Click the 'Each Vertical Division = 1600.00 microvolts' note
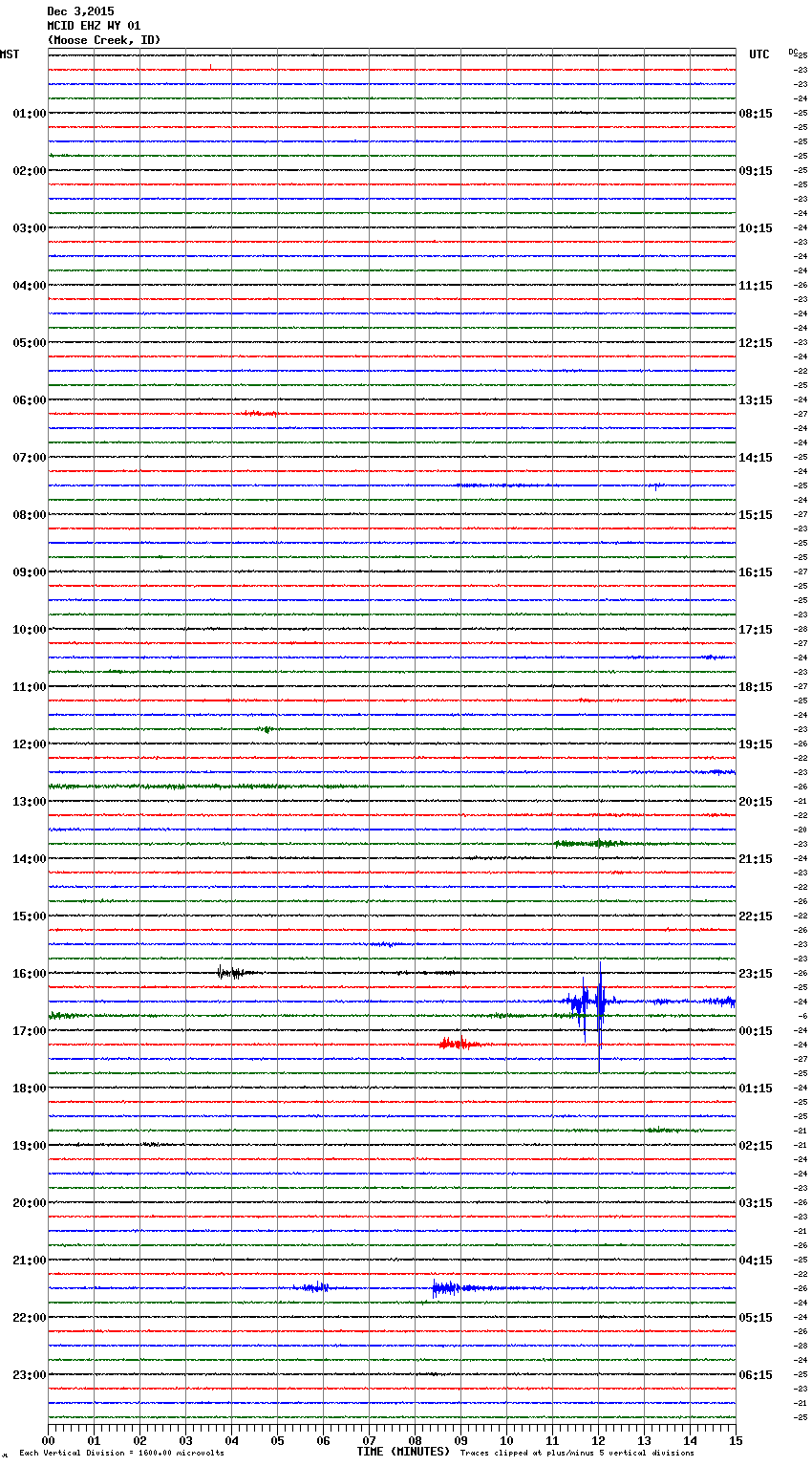The image size is (812, 1466). [x=122, y=1453]
